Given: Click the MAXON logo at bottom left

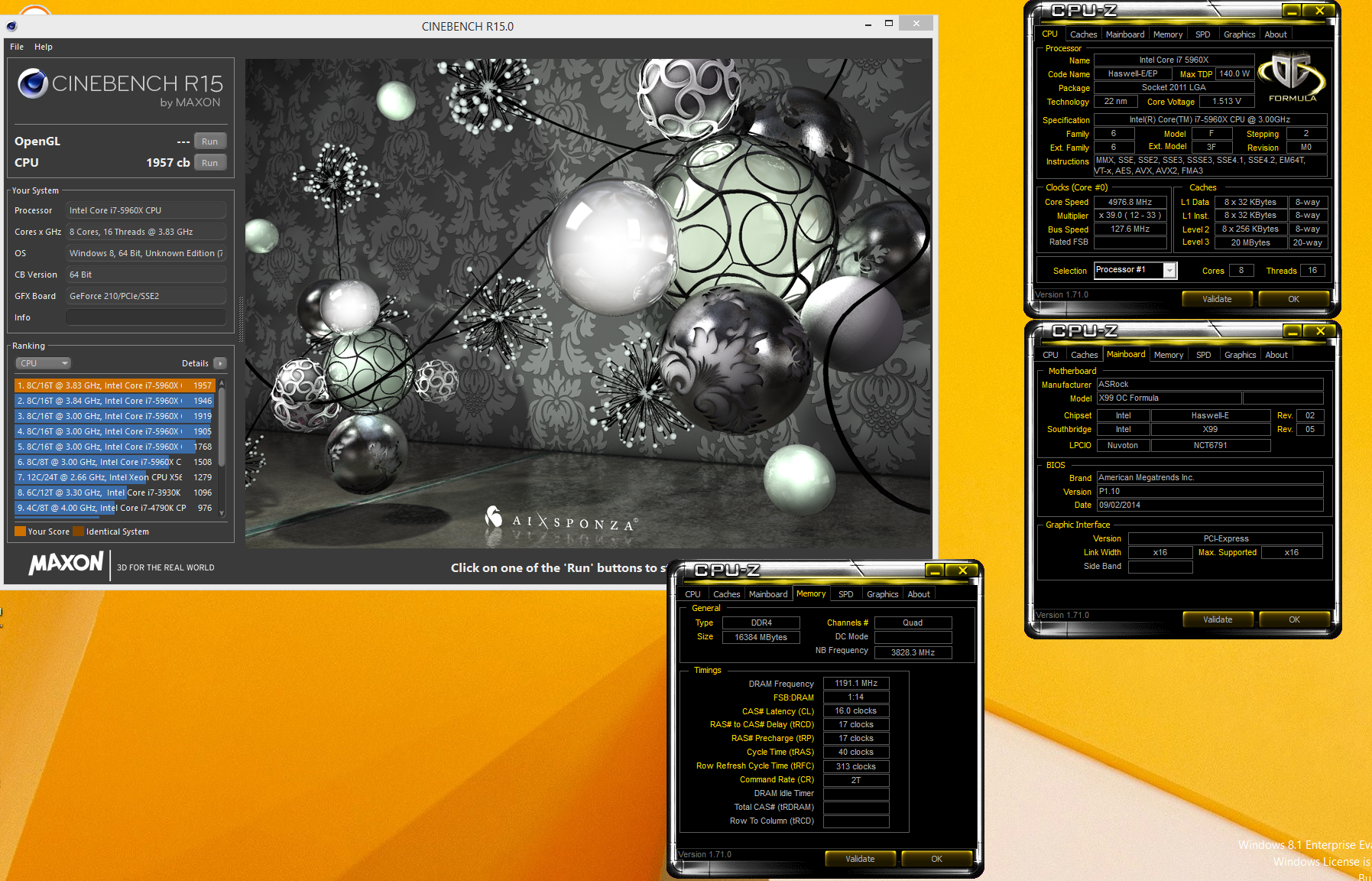Looking at the screenshot, I should click(x=66, y=564).
